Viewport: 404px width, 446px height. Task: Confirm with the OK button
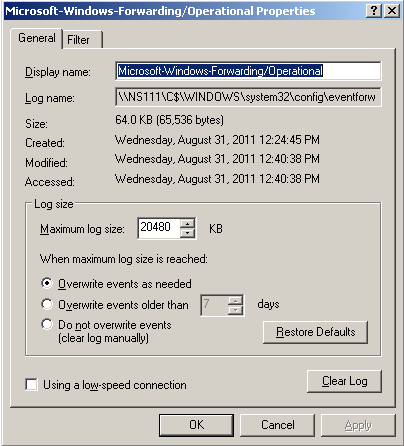[x=196, y=425]
